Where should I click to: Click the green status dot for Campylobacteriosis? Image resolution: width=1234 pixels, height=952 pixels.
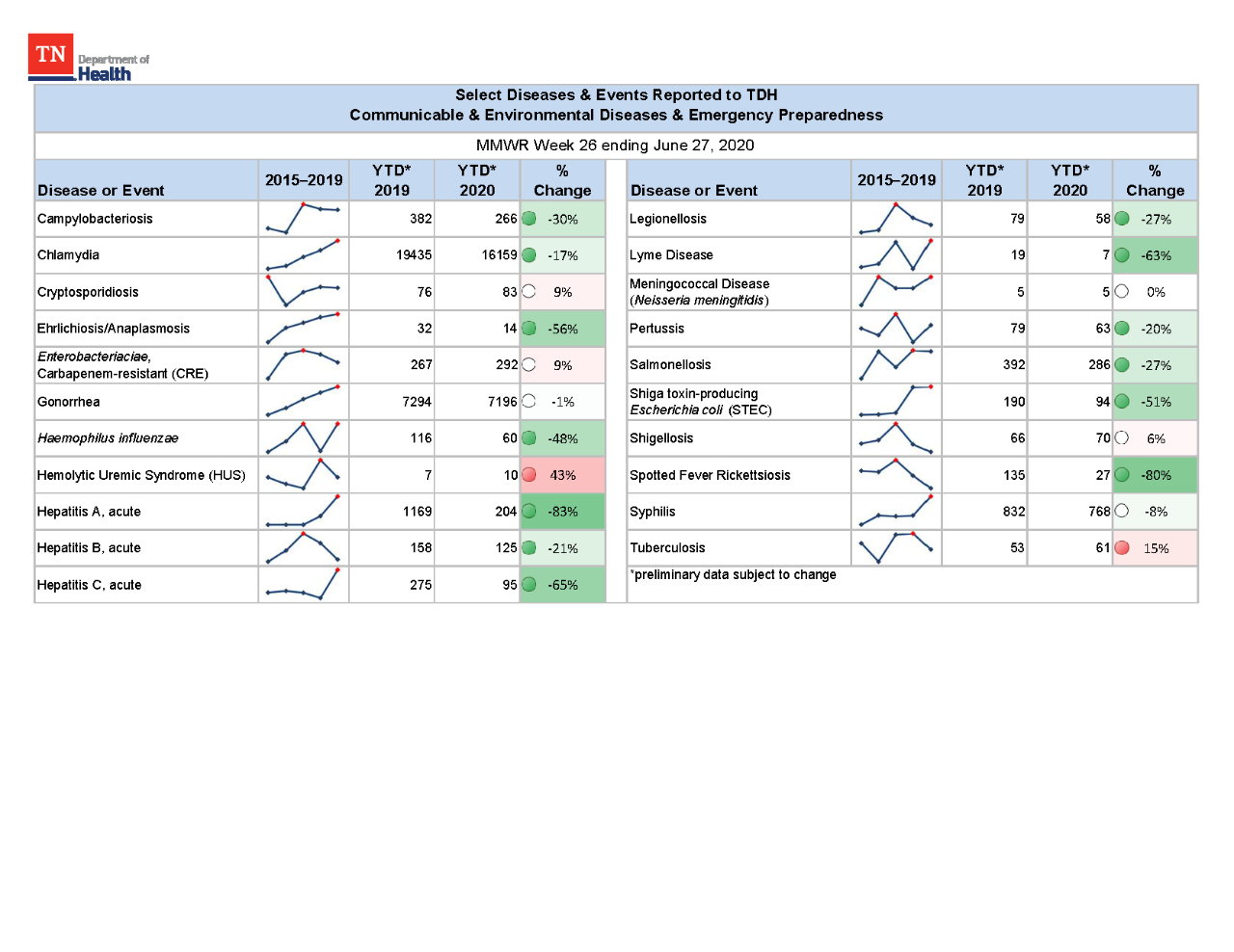pos(529,219)
